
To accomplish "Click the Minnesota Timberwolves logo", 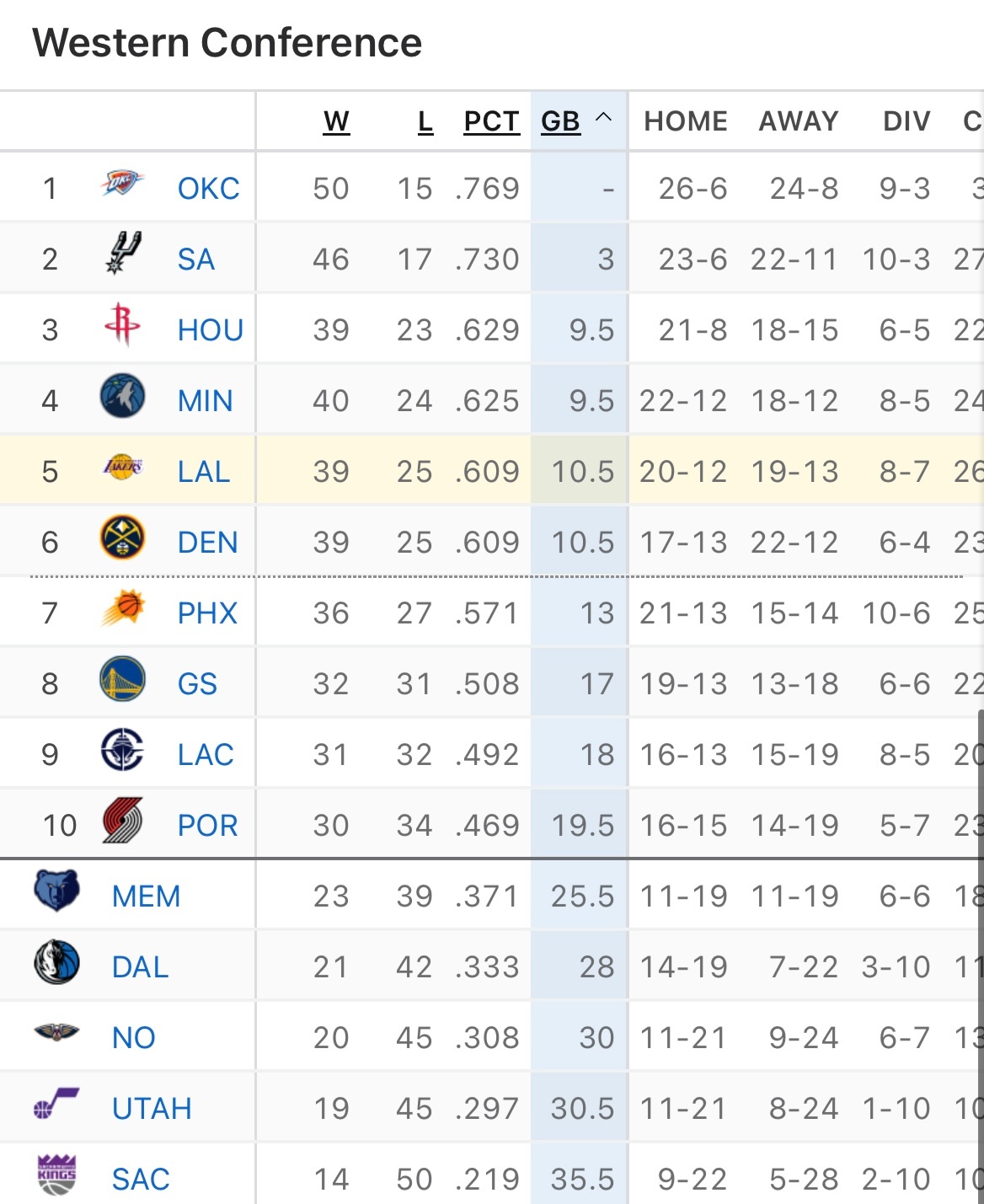I will [x=122, y=397].
